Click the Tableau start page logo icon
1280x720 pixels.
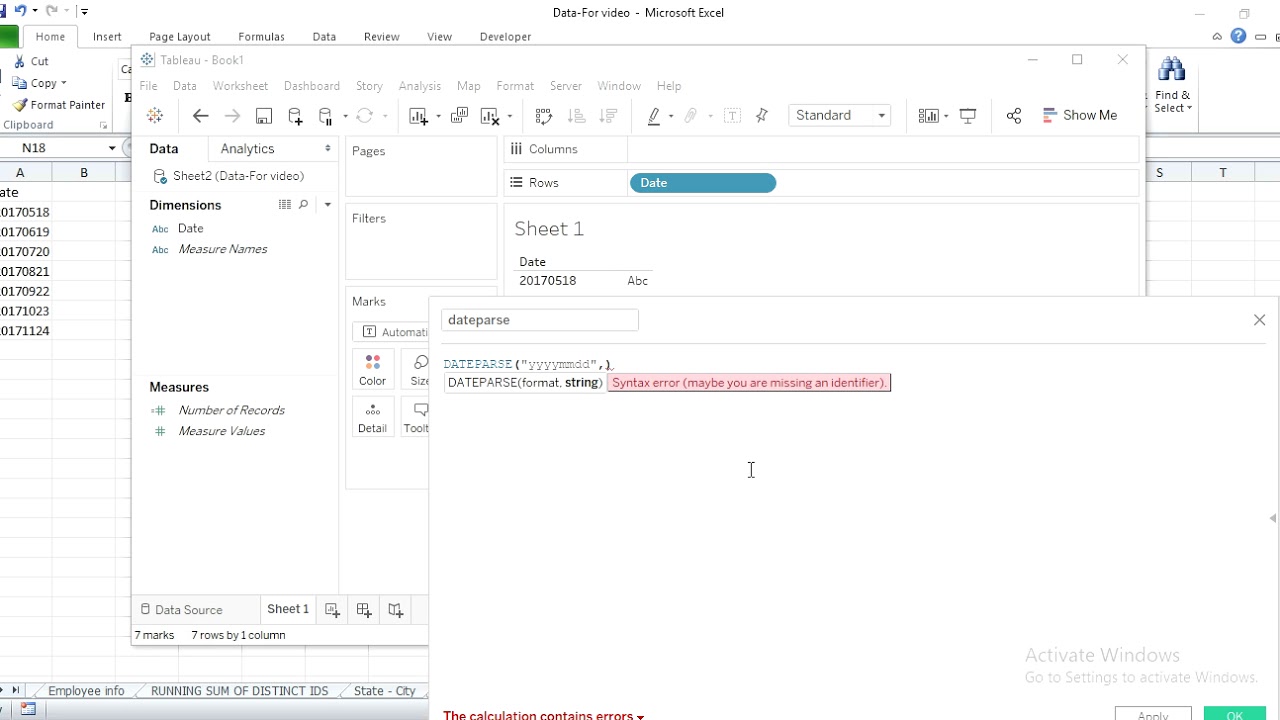pos(155,116)
